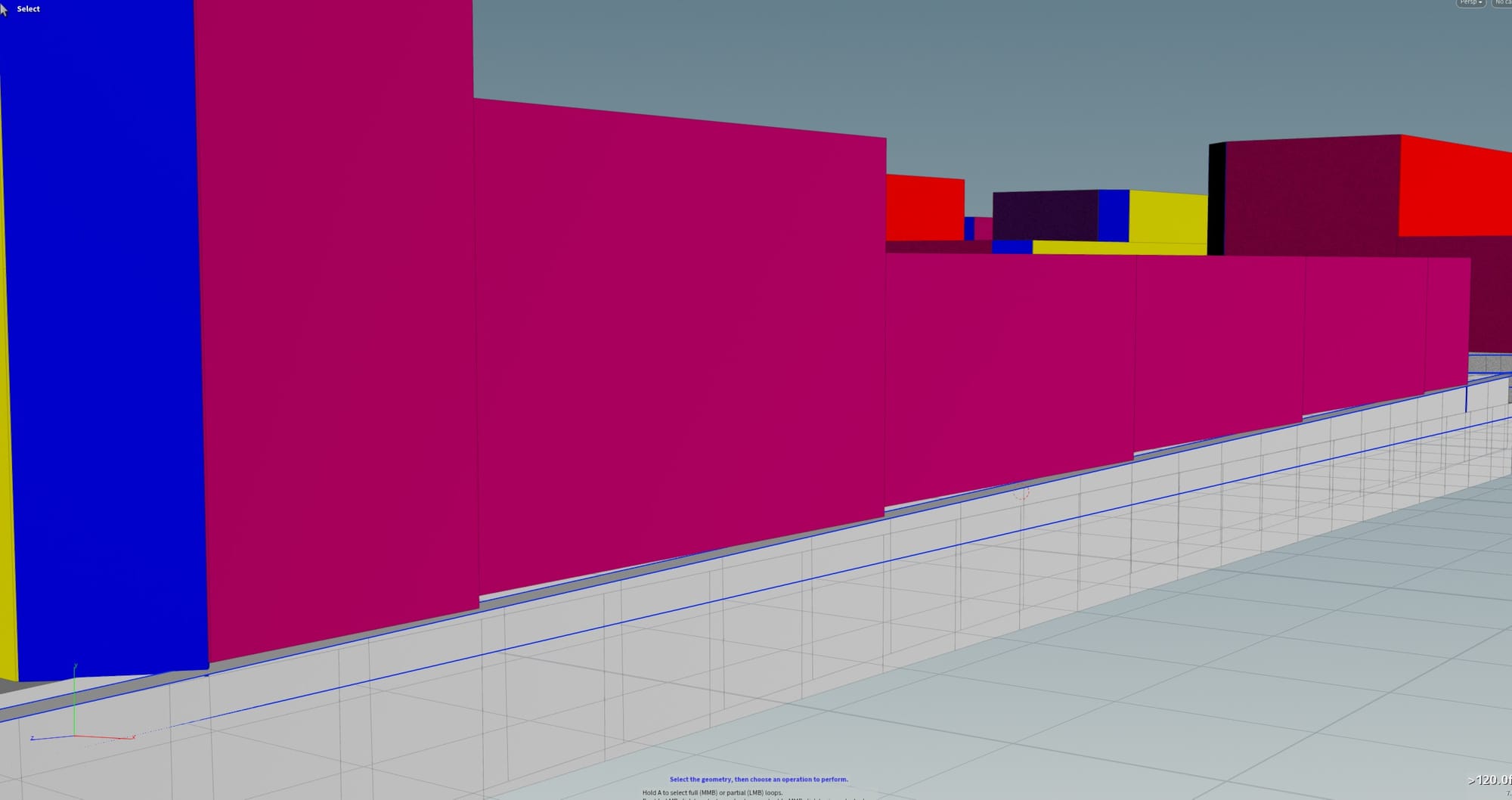Click the frame rate readout
This screenshot has width=1512, height=800.
tap(1489, 780)
